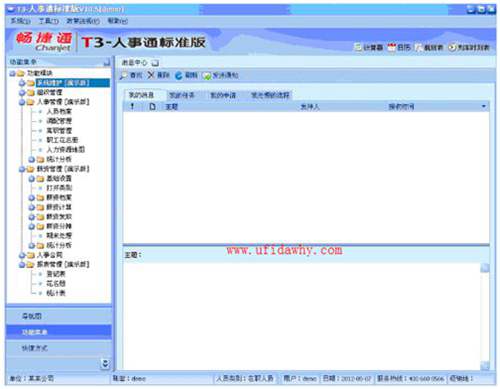This screenshot has width=500, height=389.
Task: Open the 工具 menu
Action: (48, 21)
